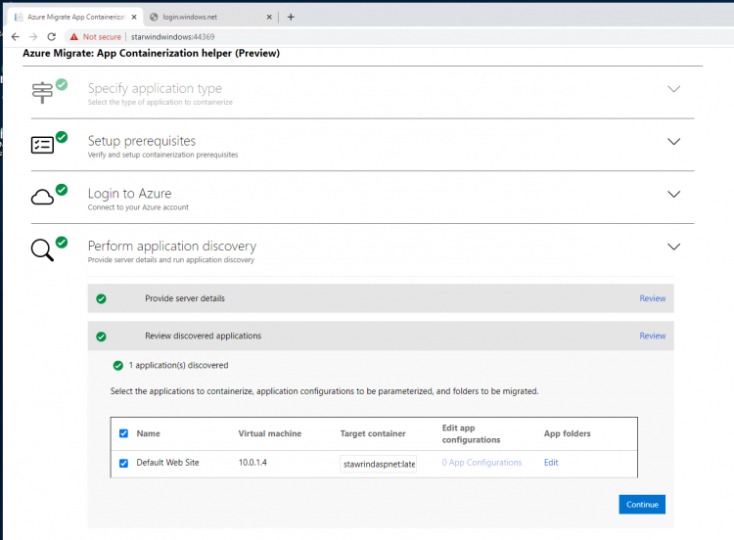734x540 pixels.
Task: Click the Review discovered applications row label
Action: tap(203, 336)
